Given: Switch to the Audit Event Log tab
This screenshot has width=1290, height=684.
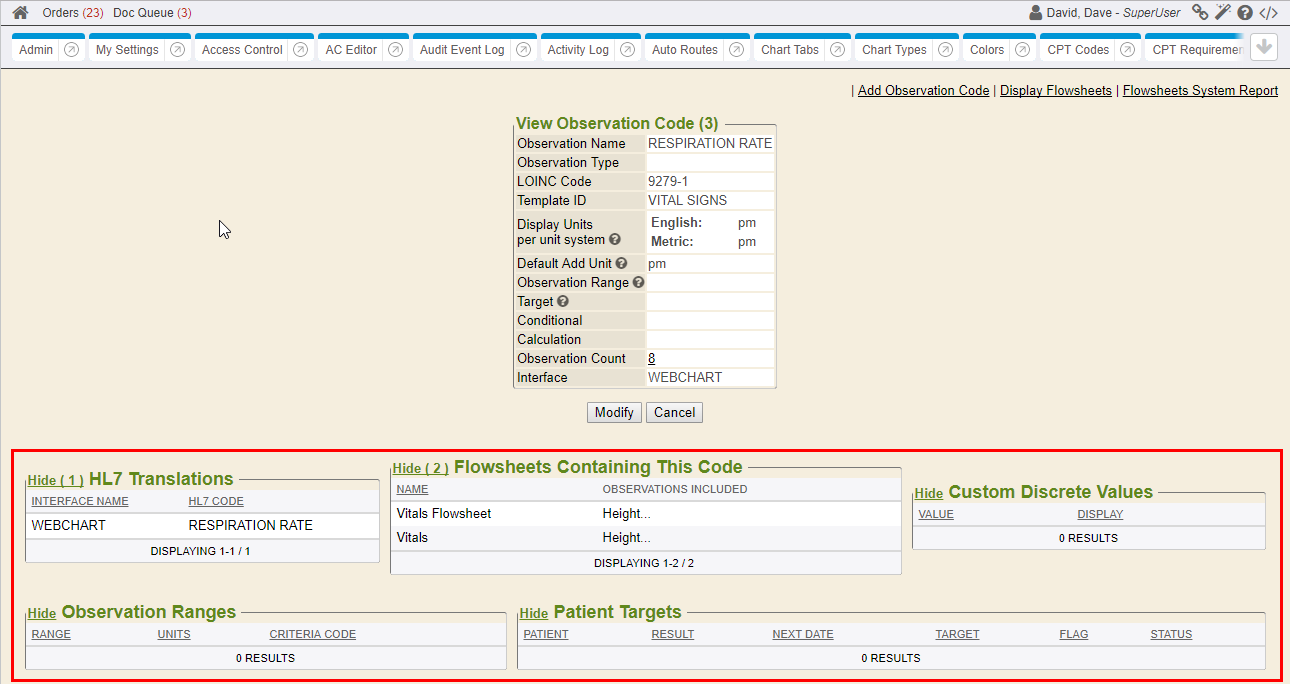Looking at the screenshot, I should (462, 50).
